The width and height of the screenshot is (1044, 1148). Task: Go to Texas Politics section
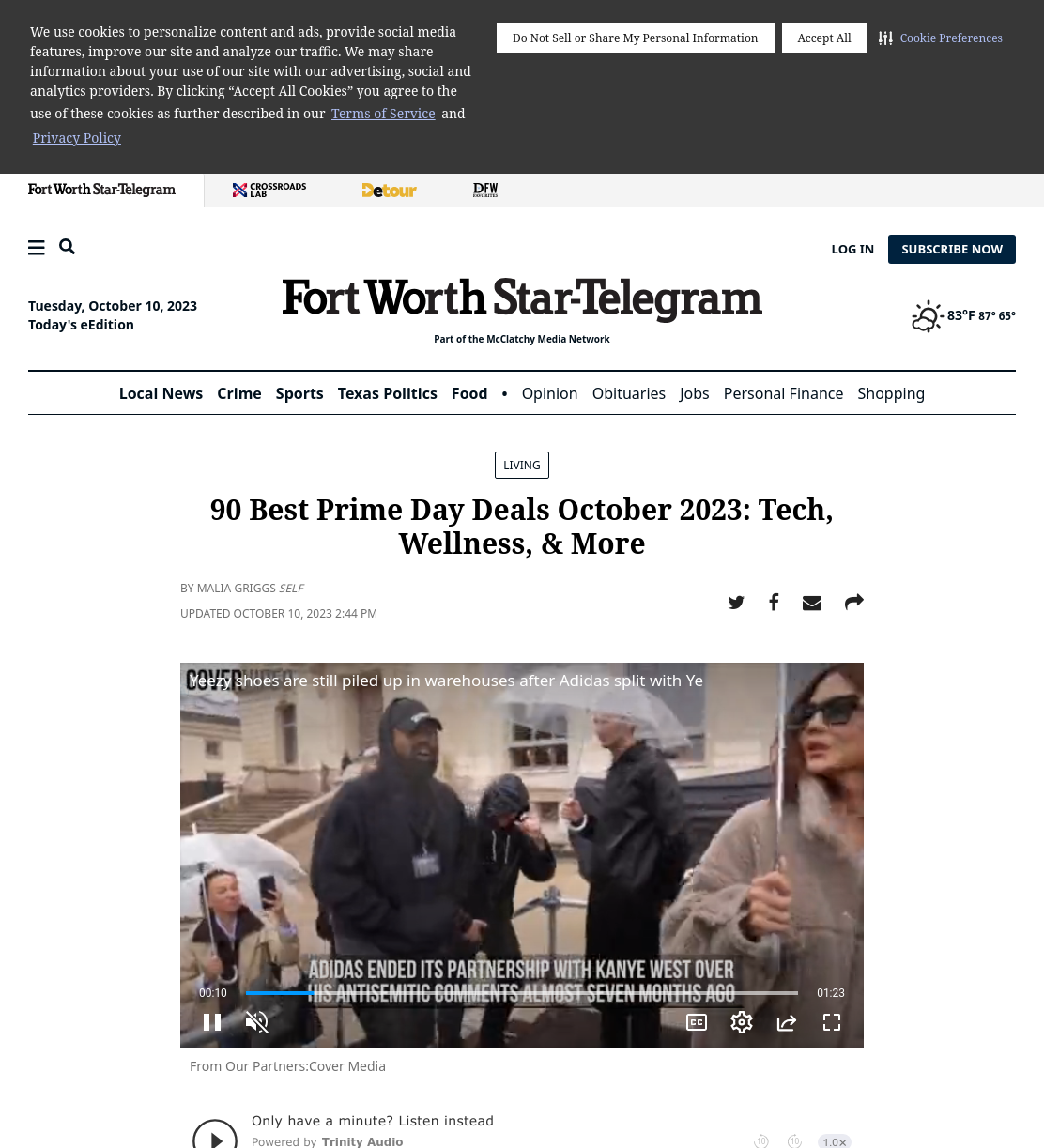[387, 393]
